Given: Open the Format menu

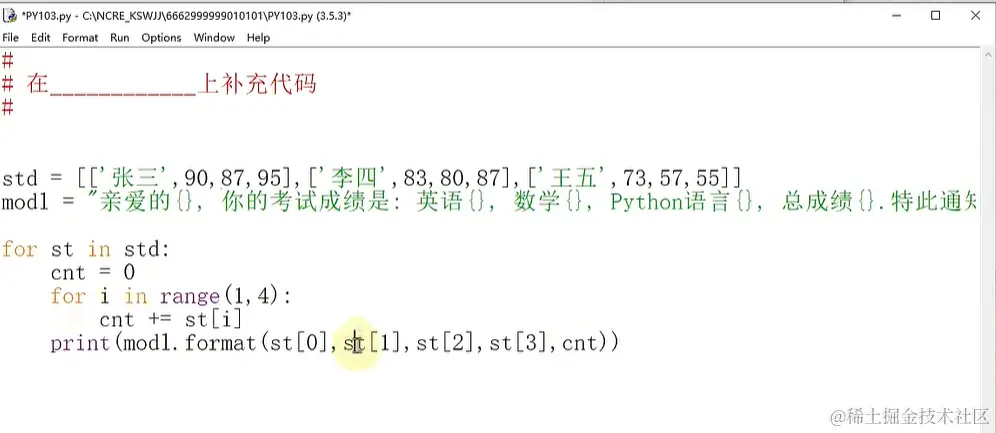Looking at the screenshot, I should pos(80,37).
